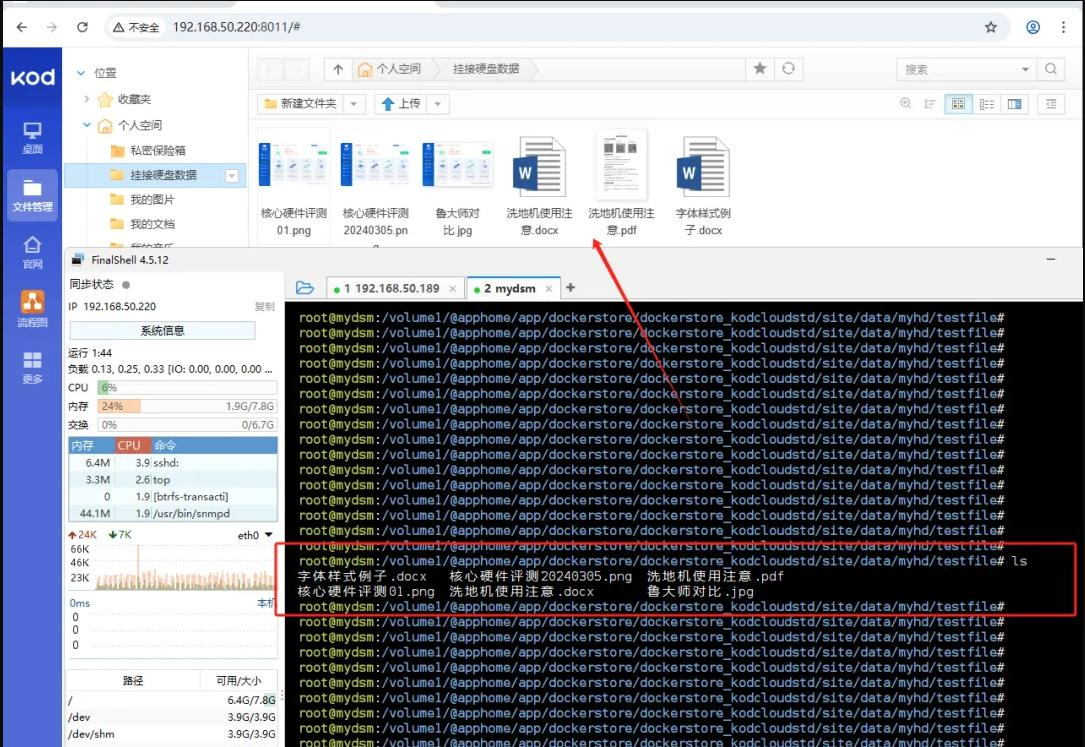Switch to list view
The image size is (1085, 747).
[x=987, y=104]
